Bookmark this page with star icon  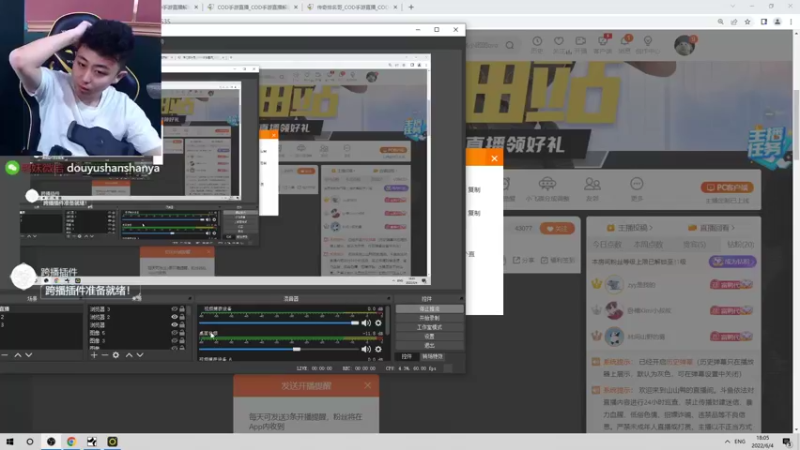pyautogui.click(x=747, y=22)
